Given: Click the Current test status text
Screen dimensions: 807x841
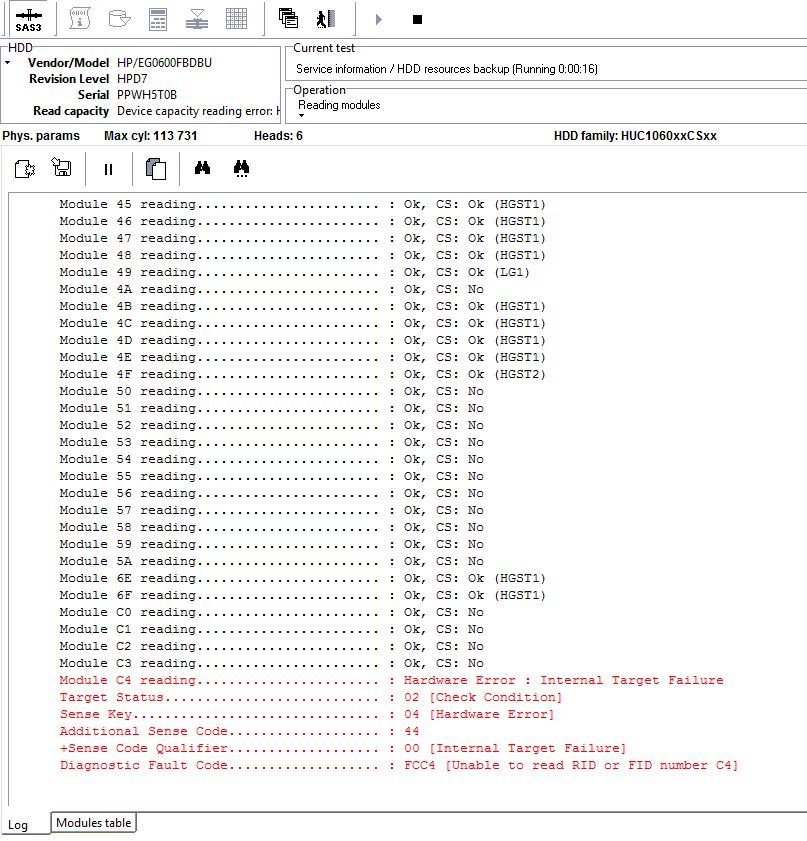Looking at the screenshot, I should pos(447,69).
